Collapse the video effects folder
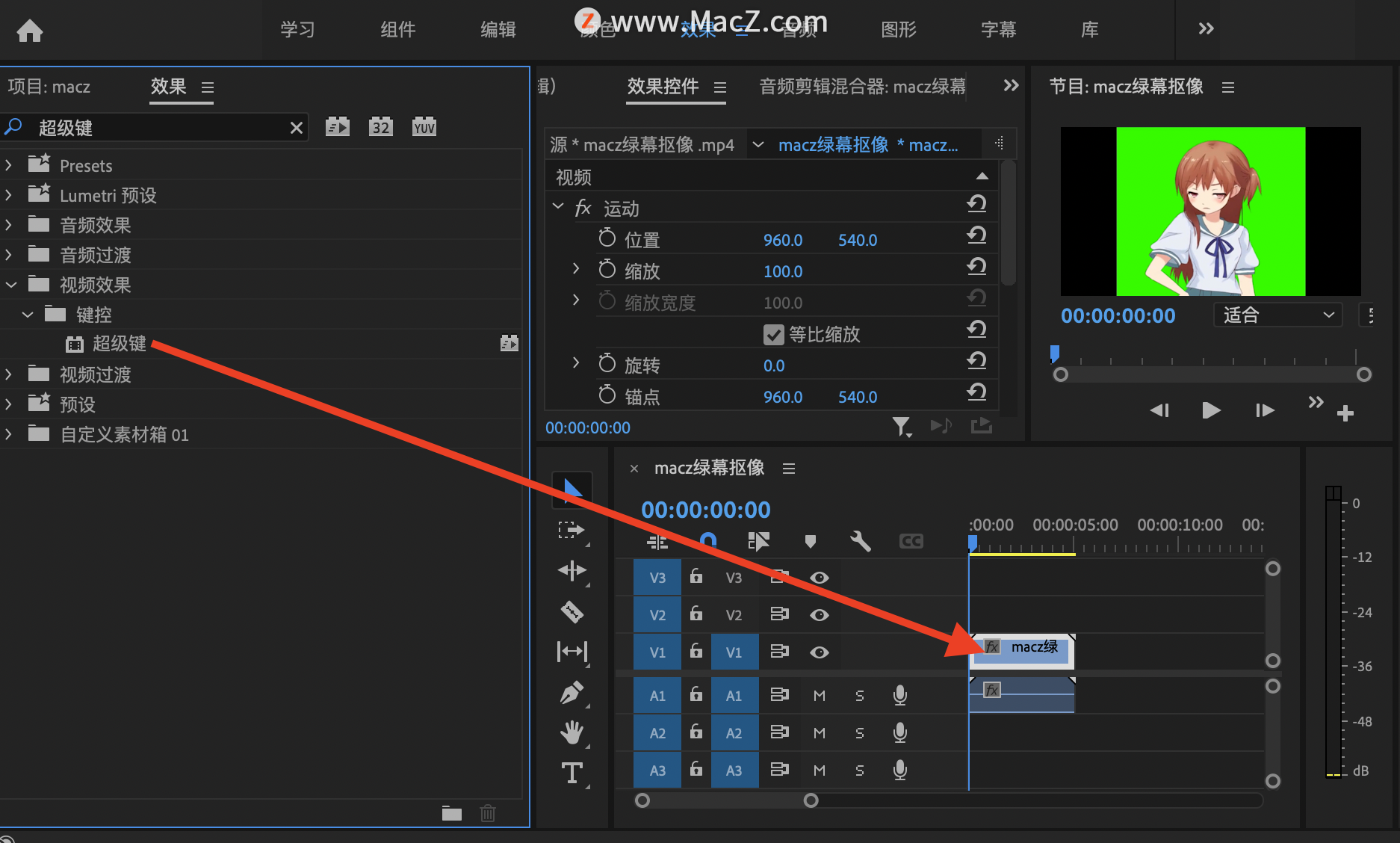The width and height of the screenshot is (1400, 843). coord(10,285)
